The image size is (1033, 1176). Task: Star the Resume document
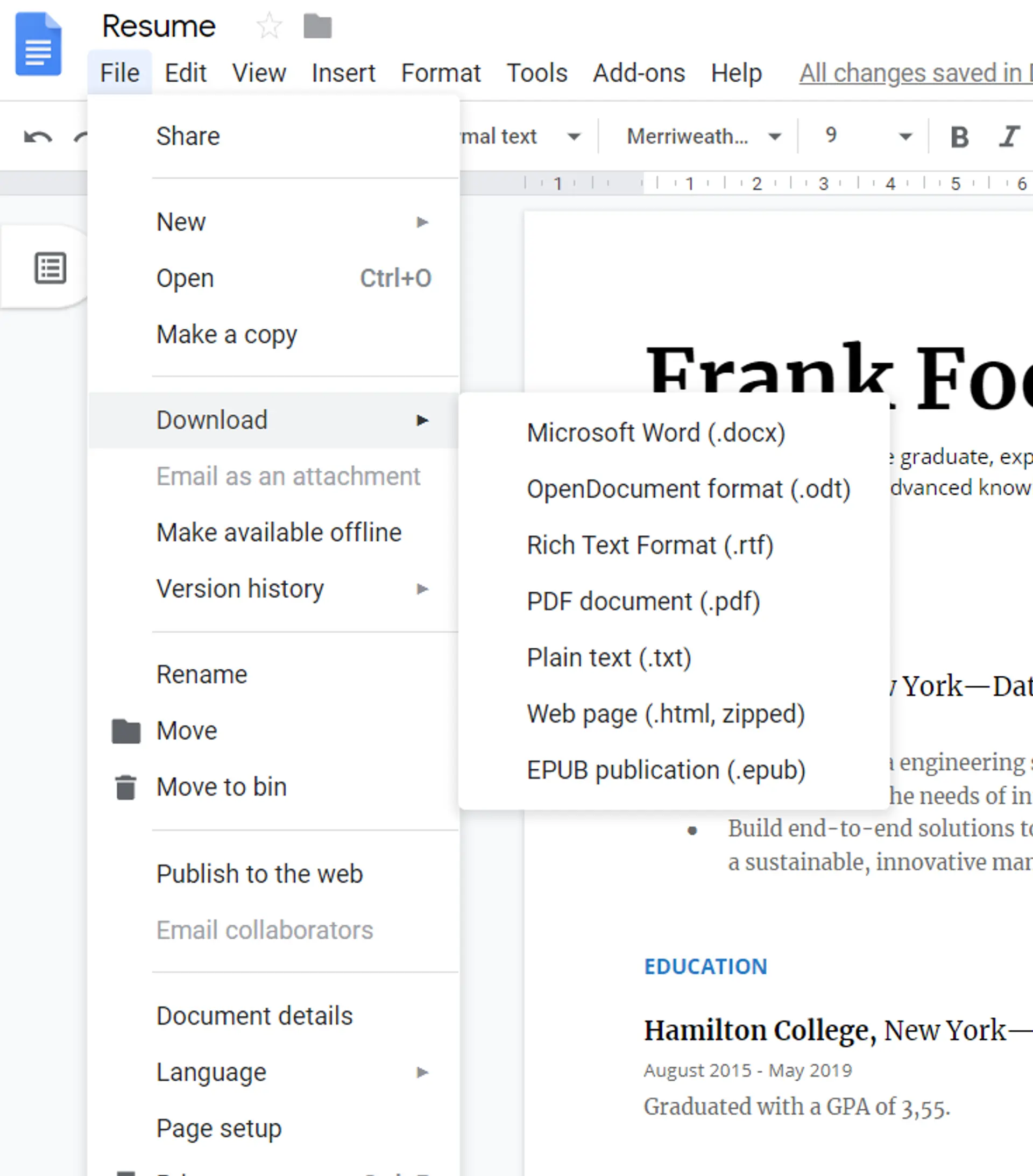click(x=269, y=26)
